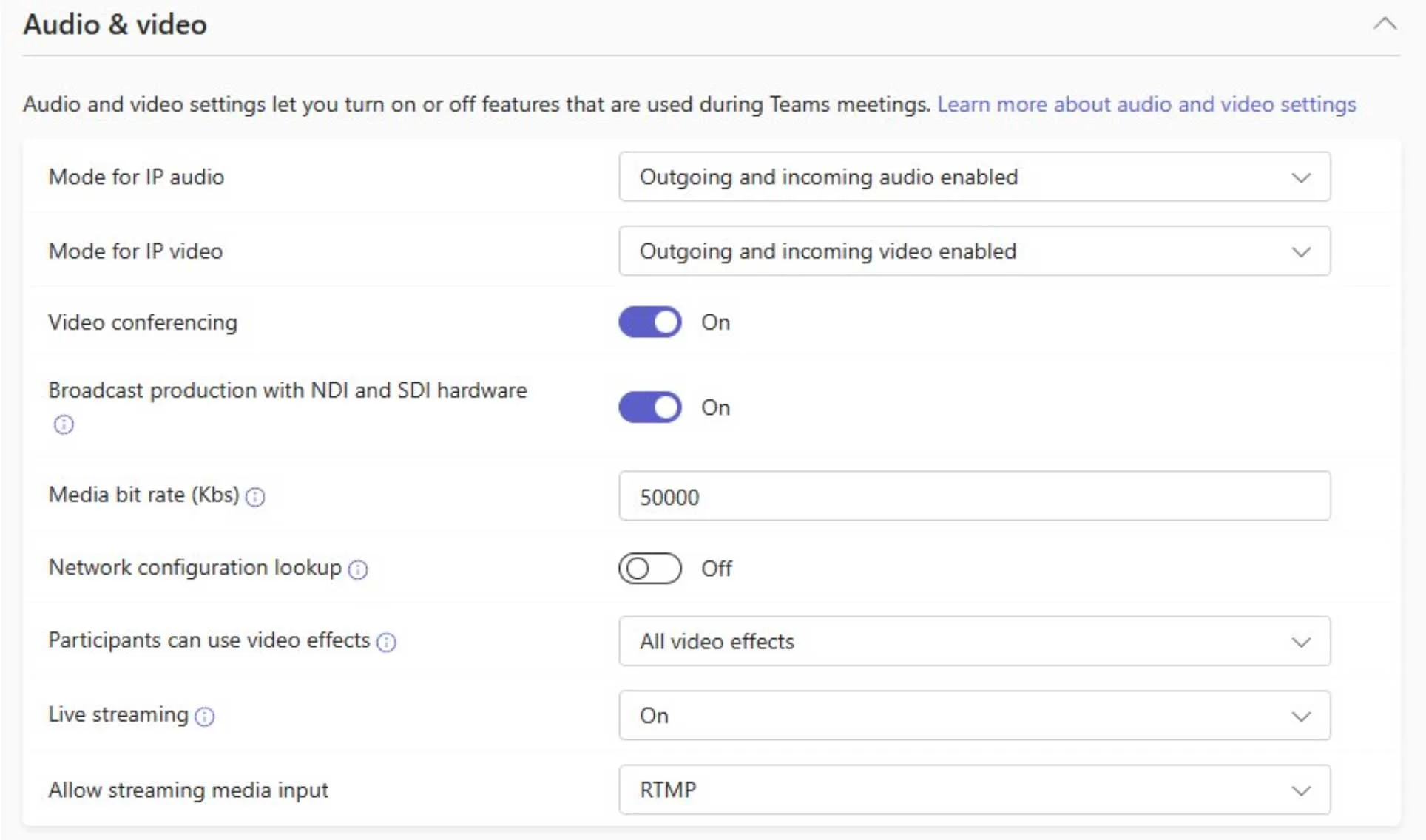This screenshot has height=840, width=1426.
Task: Click the Broadcast production with NDI and SDI hardware label
Action: (x=288, y=390)
